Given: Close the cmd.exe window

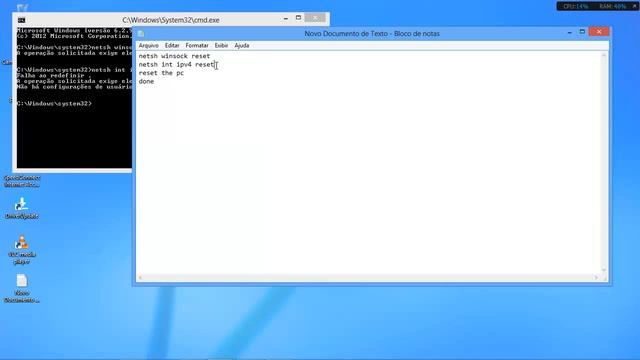Looking at the screenshot, I should coord(315,18).
